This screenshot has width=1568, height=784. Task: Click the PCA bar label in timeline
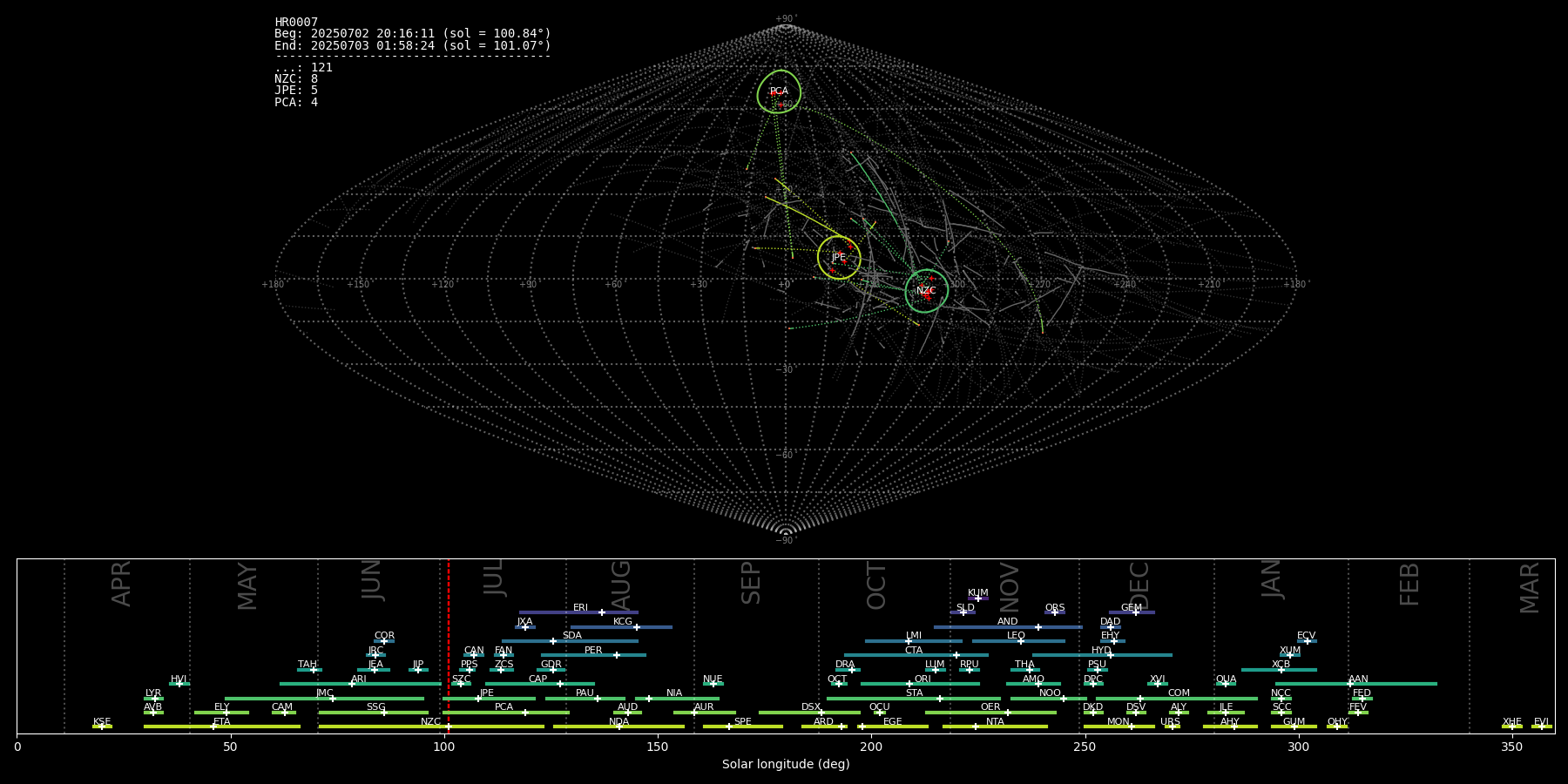(504, 707)
